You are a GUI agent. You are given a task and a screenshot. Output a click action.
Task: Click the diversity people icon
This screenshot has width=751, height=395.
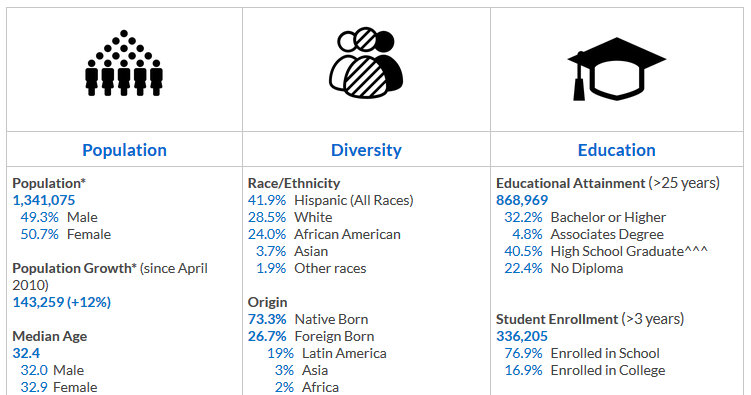click(x=366, y=63)
